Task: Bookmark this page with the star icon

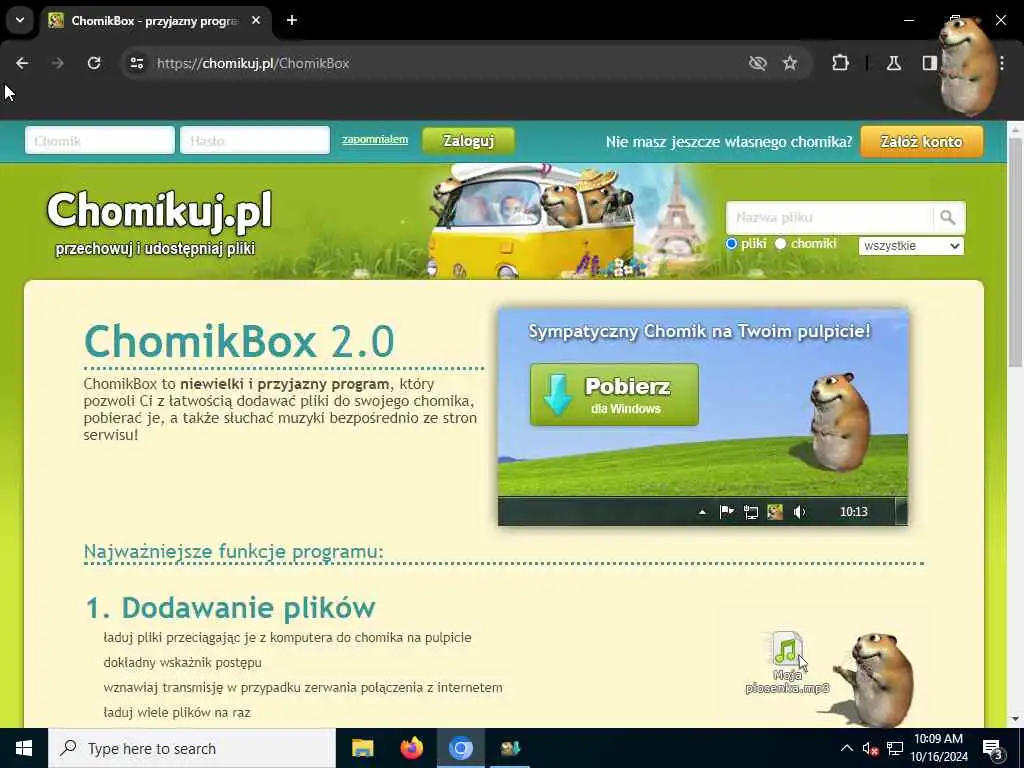Action: (x=790, y=63)
